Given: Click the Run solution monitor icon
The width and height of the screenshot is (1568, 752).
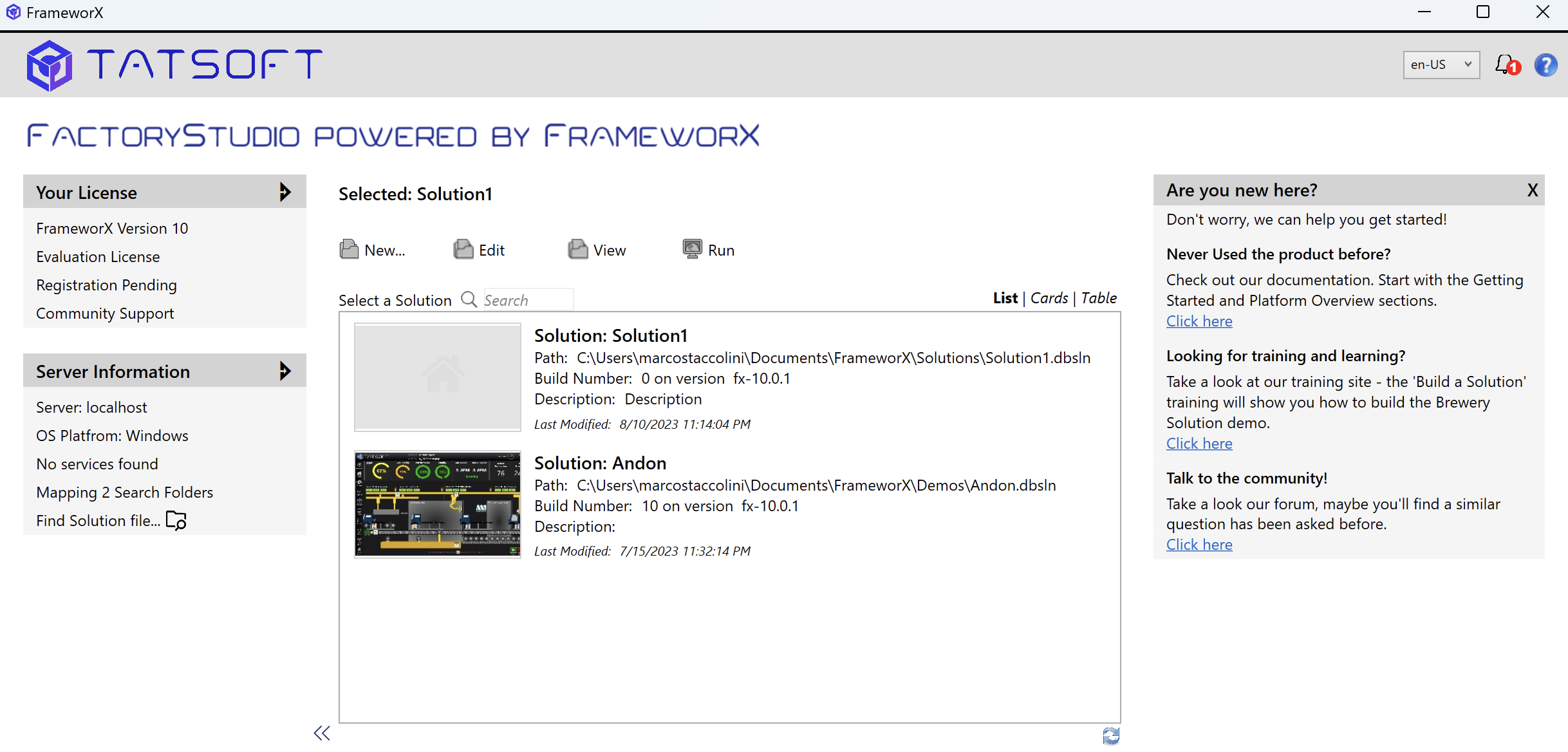Looking at the screenshot, I should [692, 249].
